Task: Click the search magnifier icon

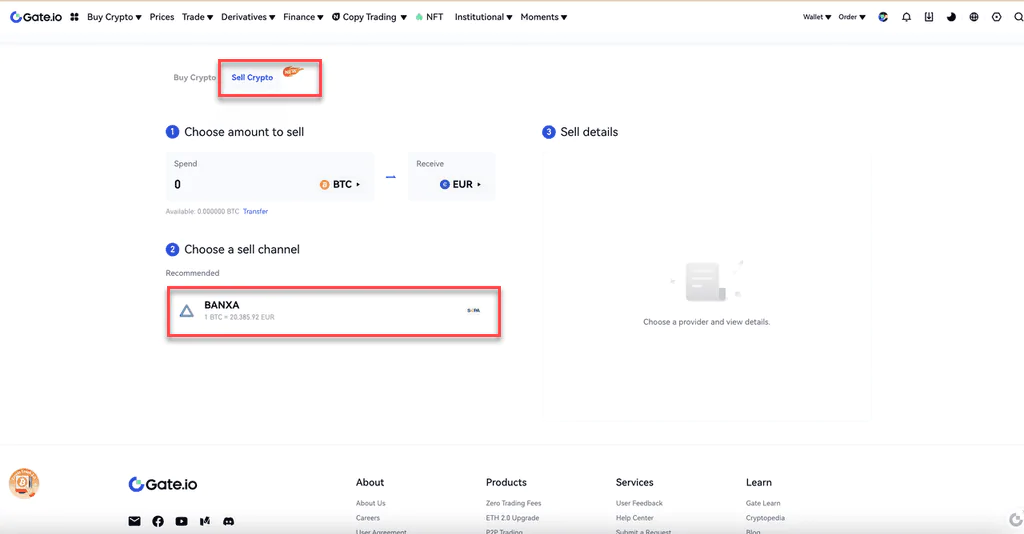Action: coord(1018,17)
